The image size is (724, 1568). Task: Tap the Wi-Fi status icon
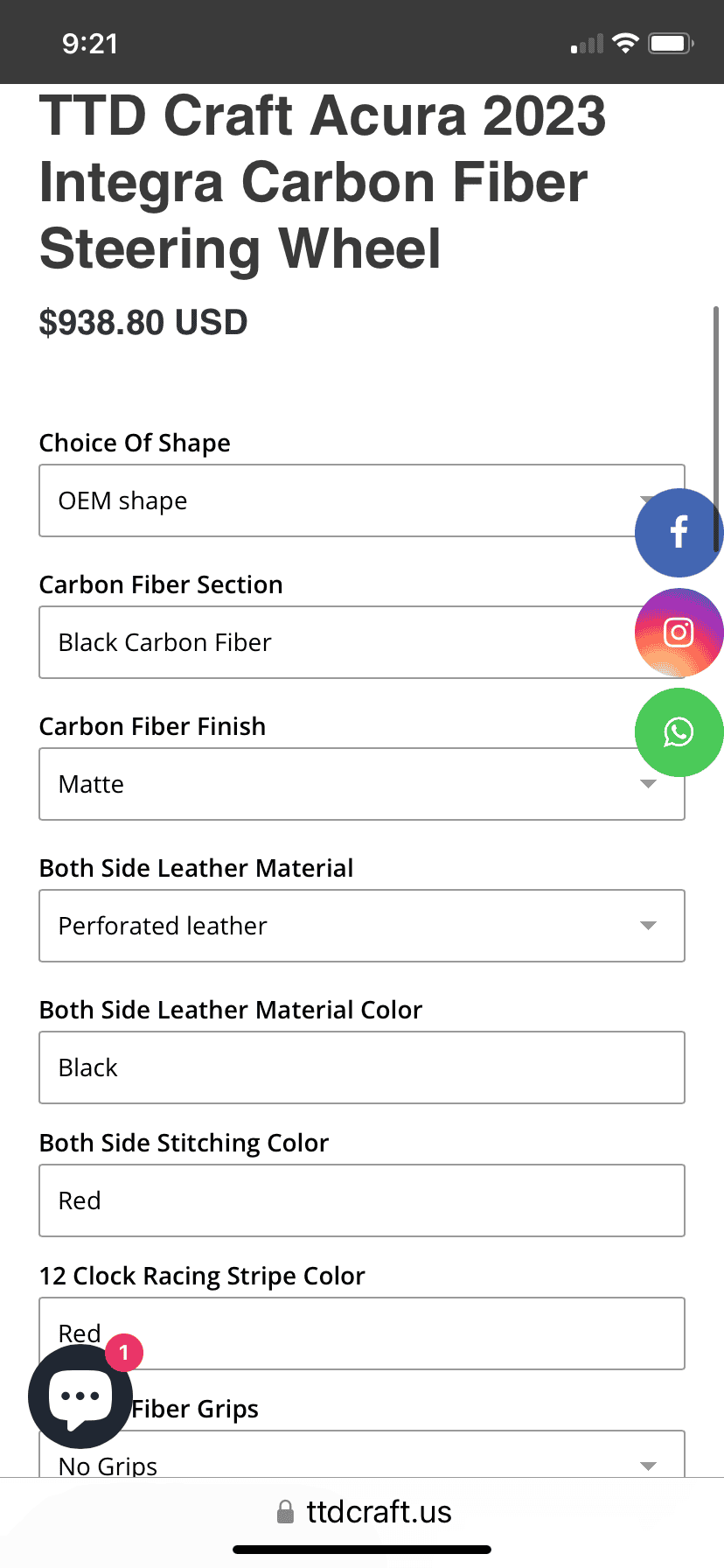click(625, 43)
